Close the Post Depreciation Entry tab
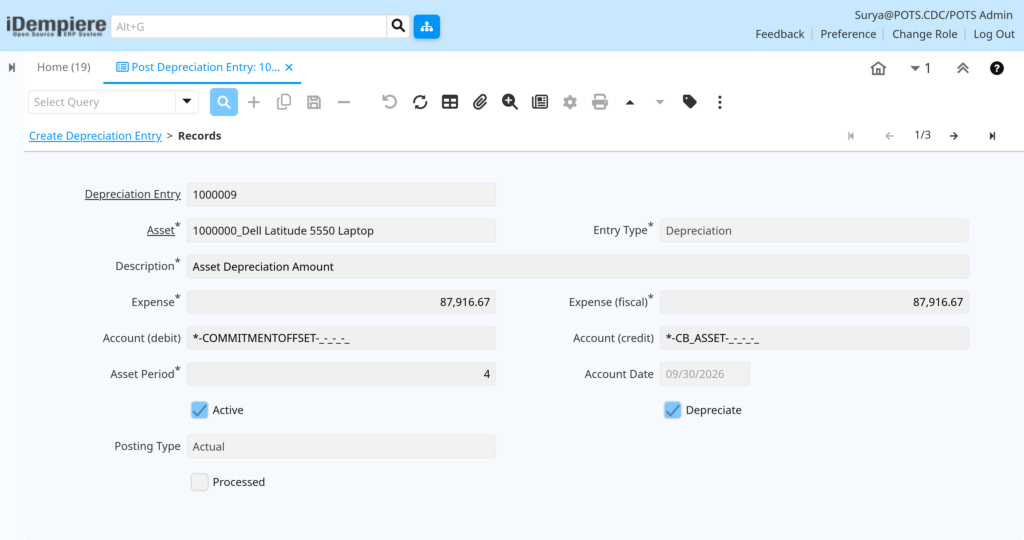Screen dimensions: 1024x540 (x=289, y=67)
